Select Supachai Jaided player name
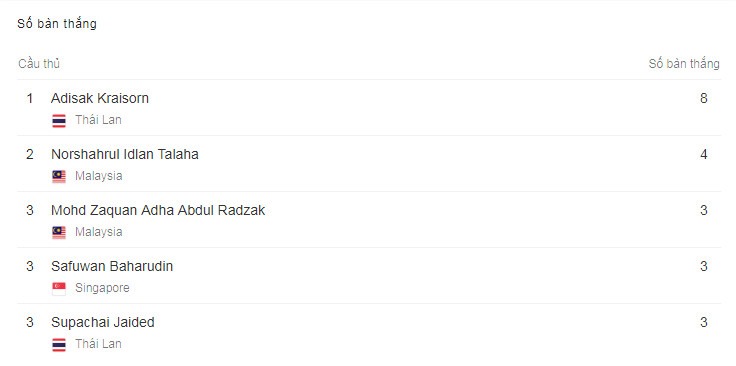736x366 pixels. [x=103, y=322]
